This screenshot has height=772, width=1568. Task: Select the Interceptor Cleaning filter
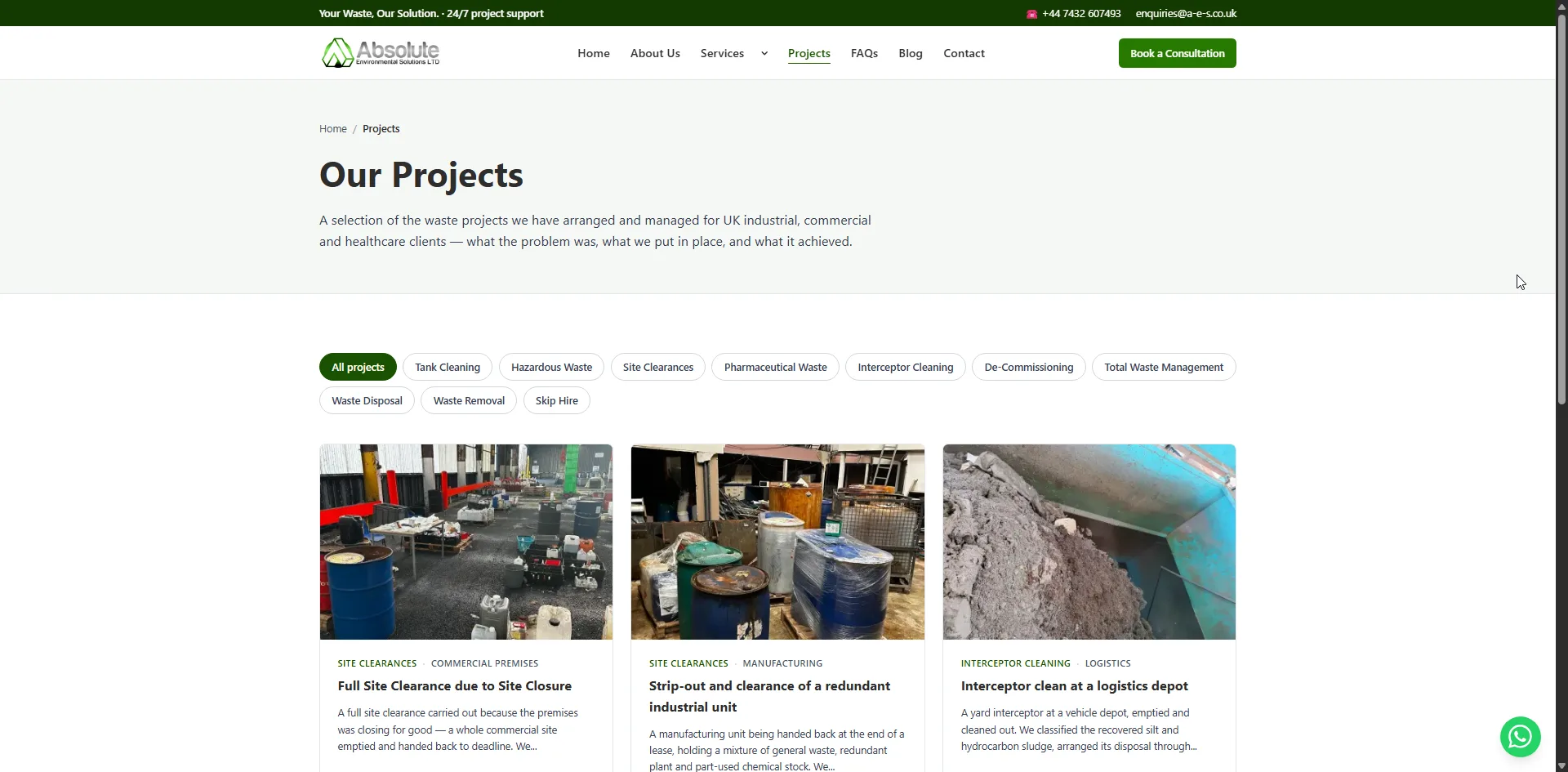[x=906, y=368]
